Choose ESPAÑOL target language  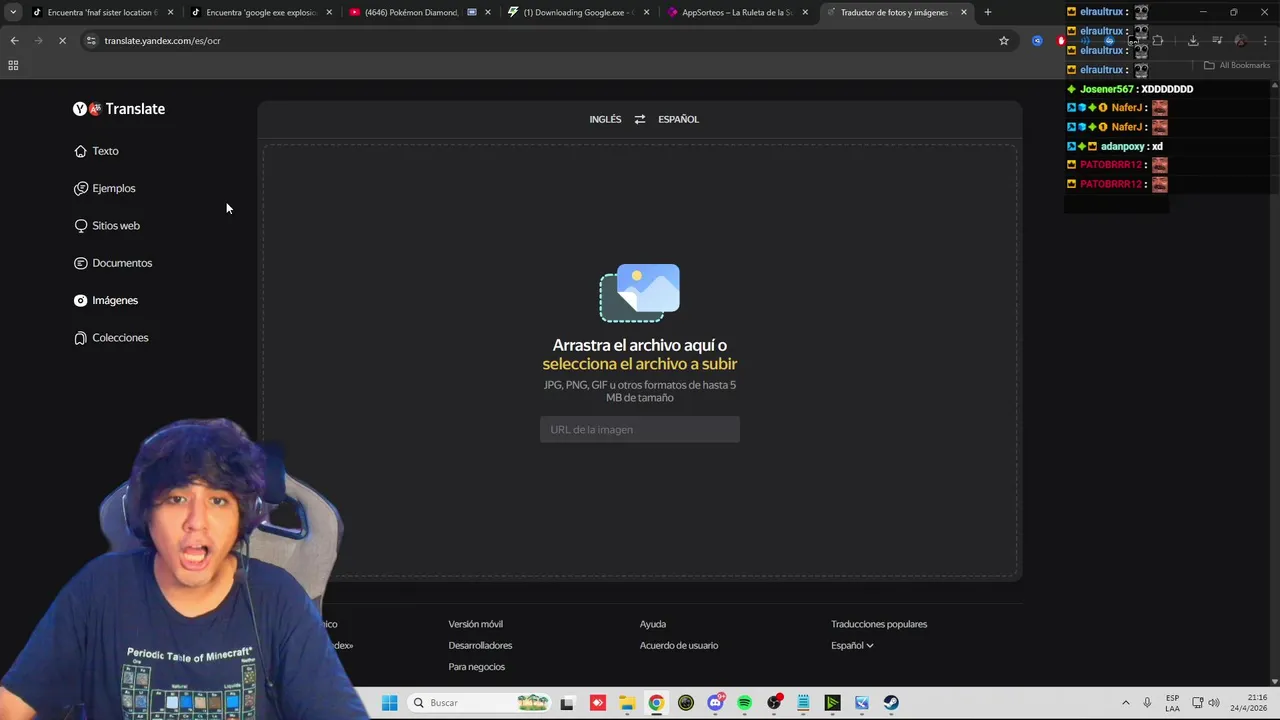[678, 119]
